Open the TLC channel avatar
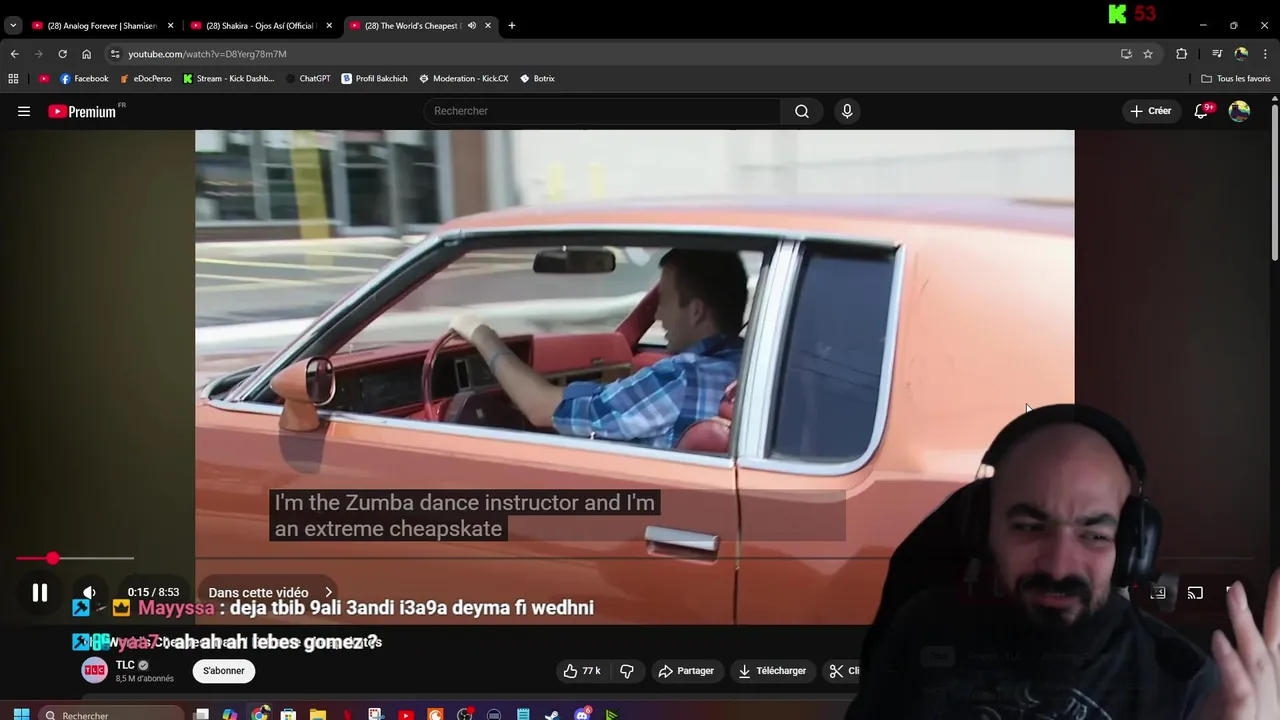 pos(94,670)
